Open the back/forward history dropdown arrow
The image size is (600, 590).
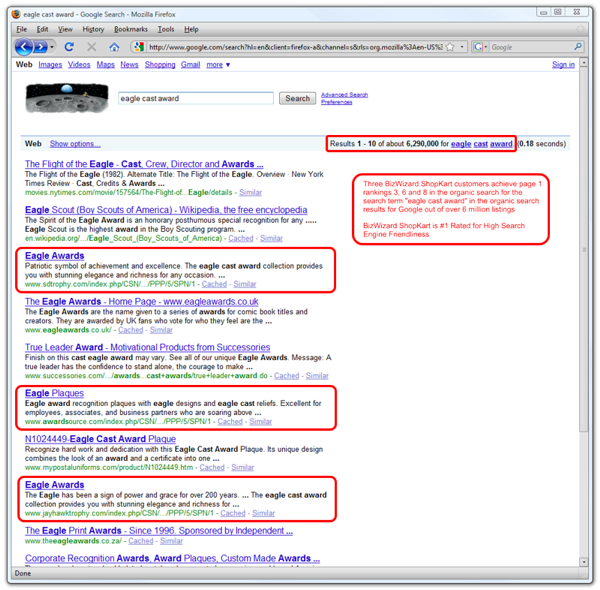tap(52, 47)
